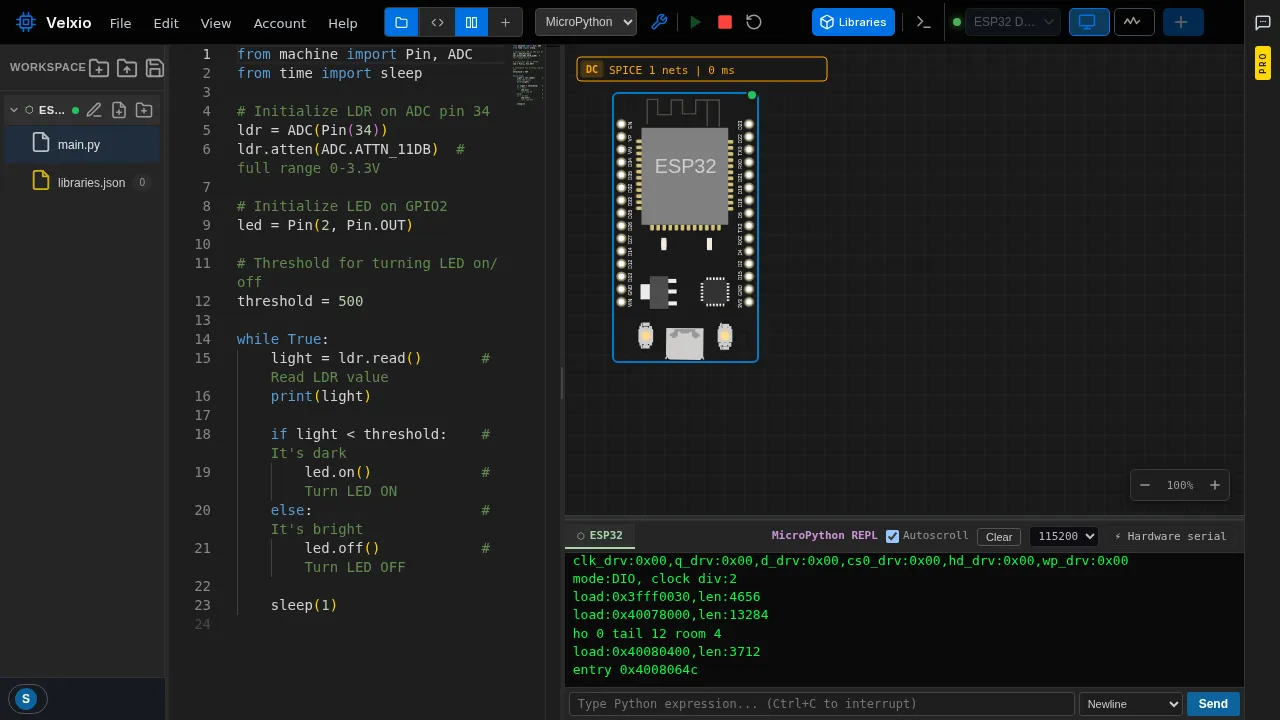The width and height of the screenshot is (1280, 720).
Task: Click the yellow PRO badge
Action: [x=1263, y=63]
